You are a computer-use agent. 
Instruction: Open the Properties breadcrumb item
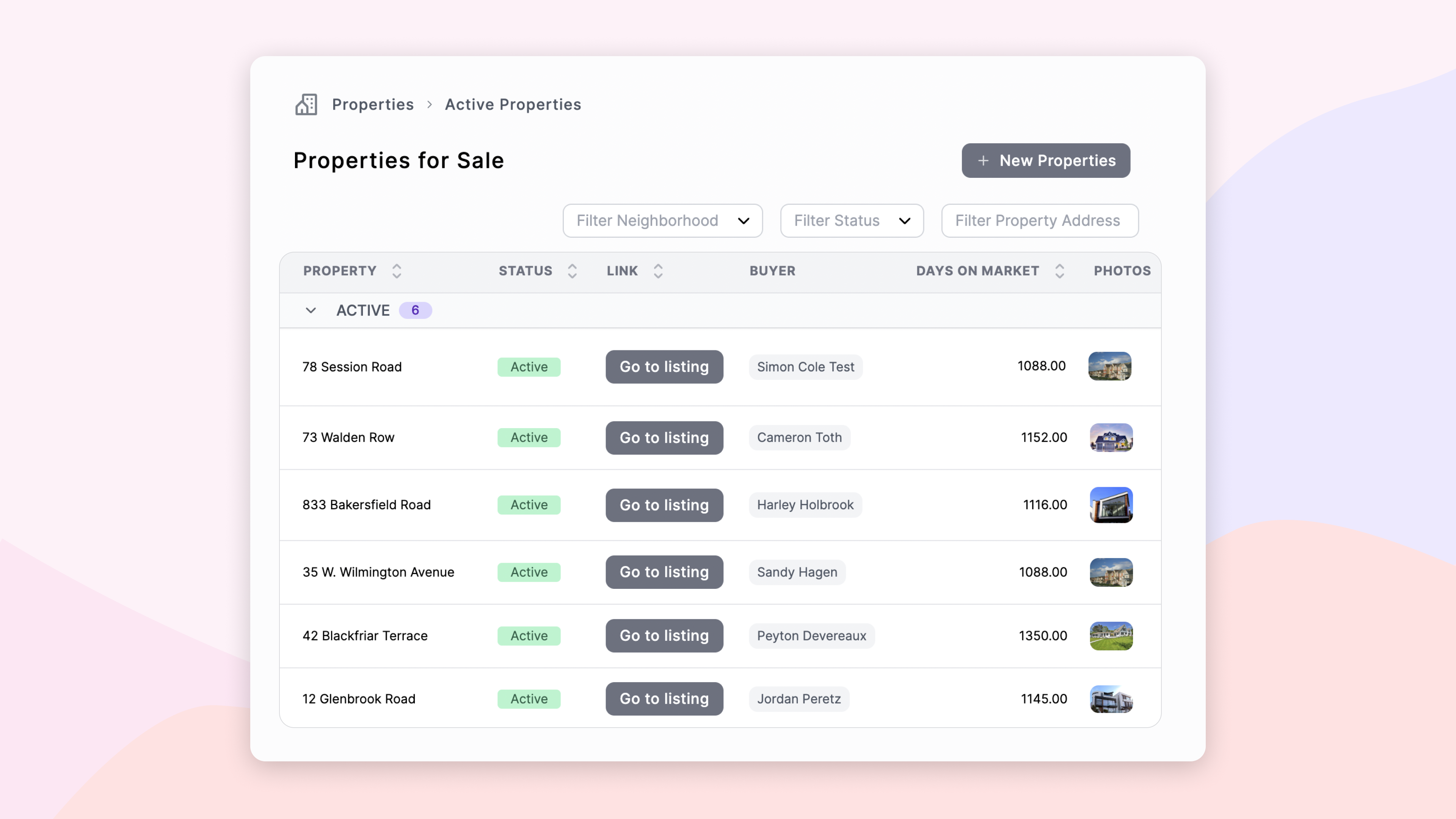coord(372,104)
